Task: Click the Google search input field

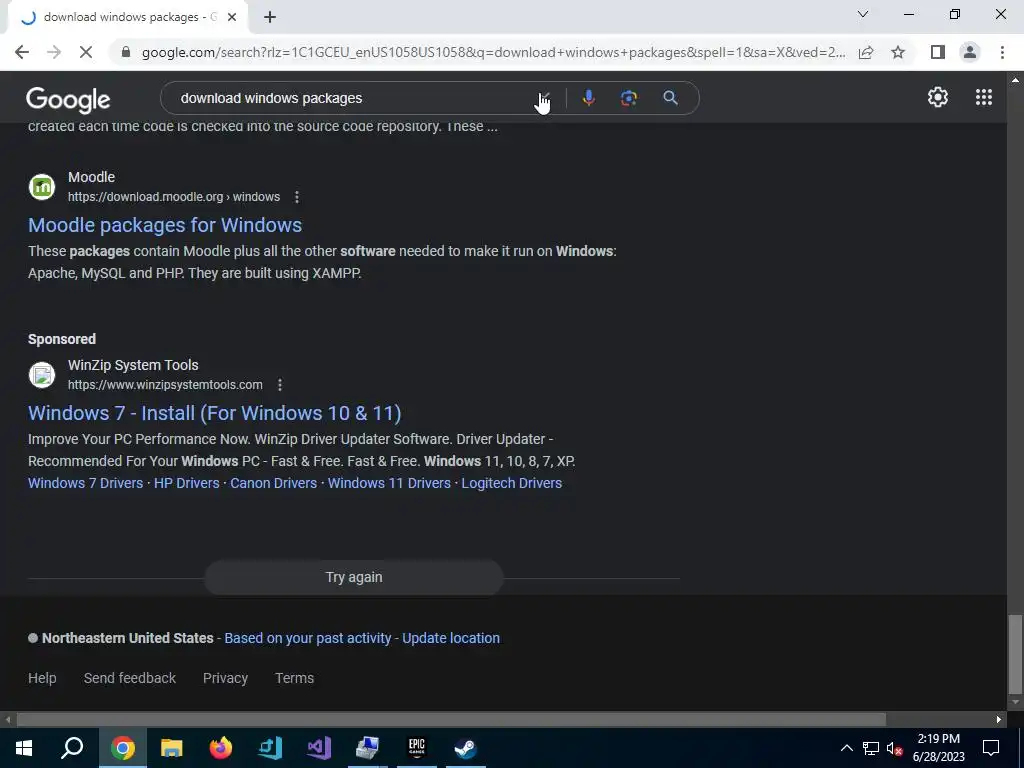Action: point(353,98)
